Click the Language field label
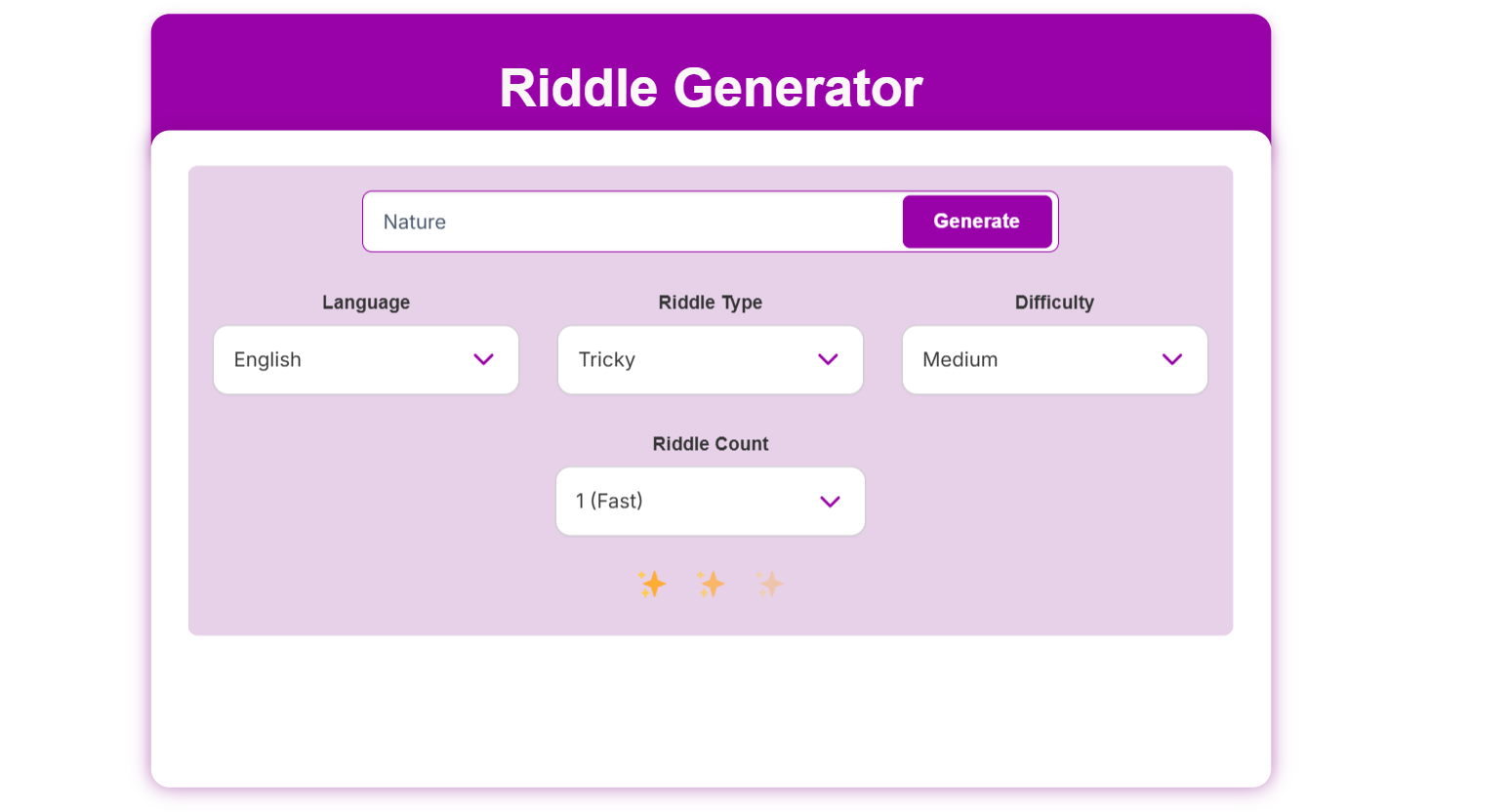1512x812 pixels. [366, 303]
